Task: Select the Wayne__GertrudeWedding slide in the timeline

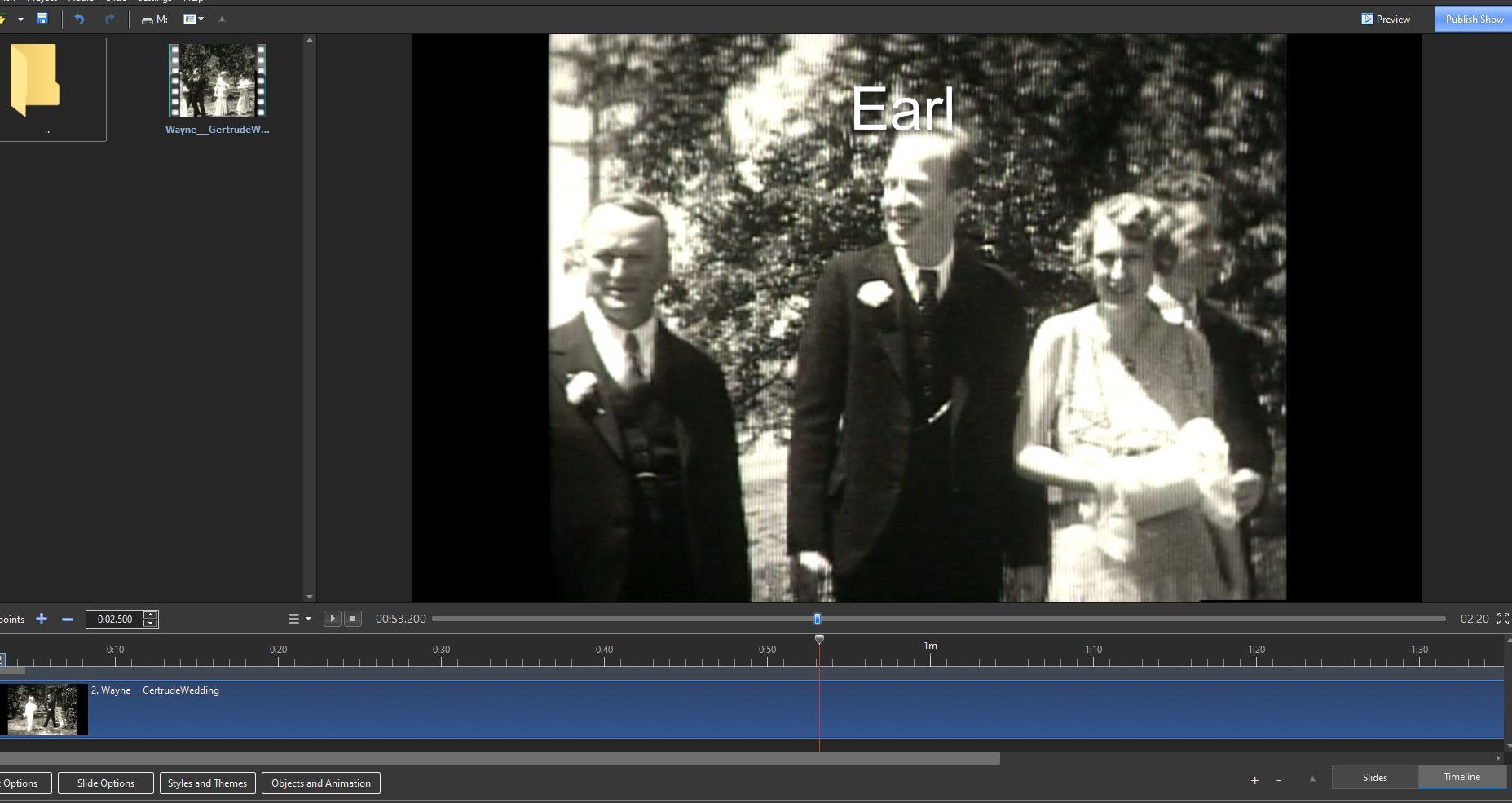Action: pyautogui.click(x=752, y=709)
